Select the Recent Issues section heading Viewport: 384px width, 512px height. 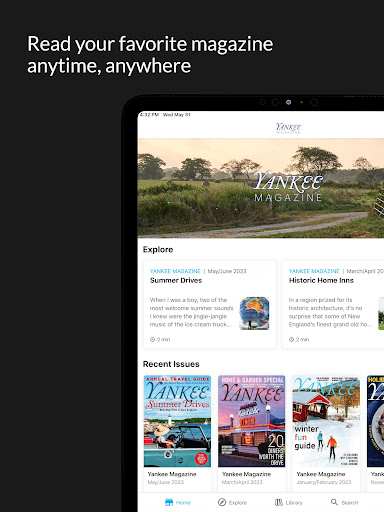[x=171, y=364]
